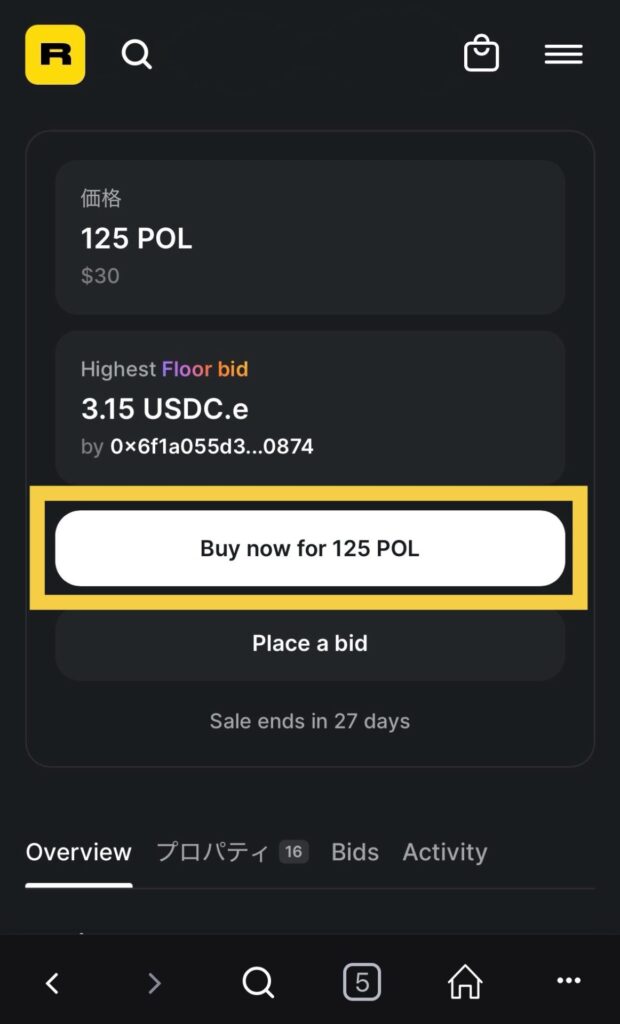View the Activity tab

coord(445,852)
